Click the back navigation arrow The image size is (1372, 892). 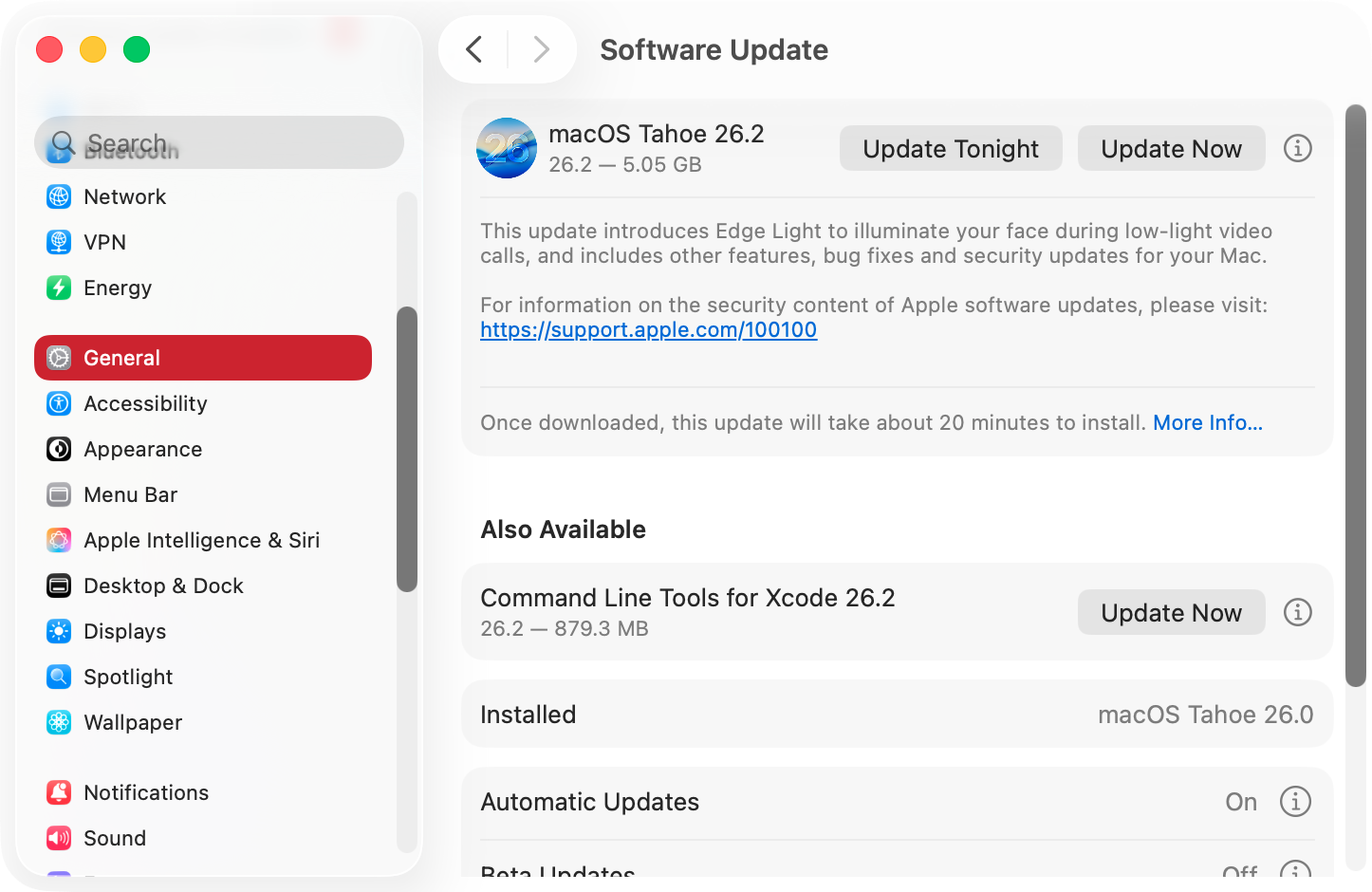click(x=474, y=49)
